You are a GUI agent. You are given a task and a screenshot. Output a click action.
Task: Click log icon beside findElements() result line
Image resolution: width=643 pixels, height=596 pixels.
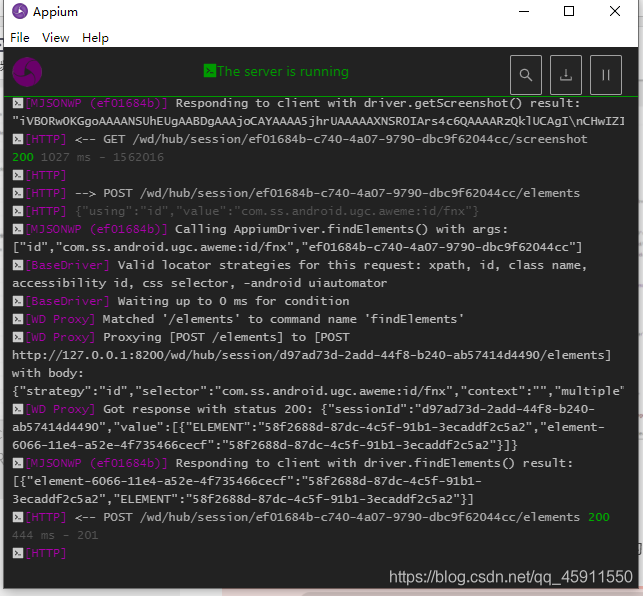pos(18,463)
